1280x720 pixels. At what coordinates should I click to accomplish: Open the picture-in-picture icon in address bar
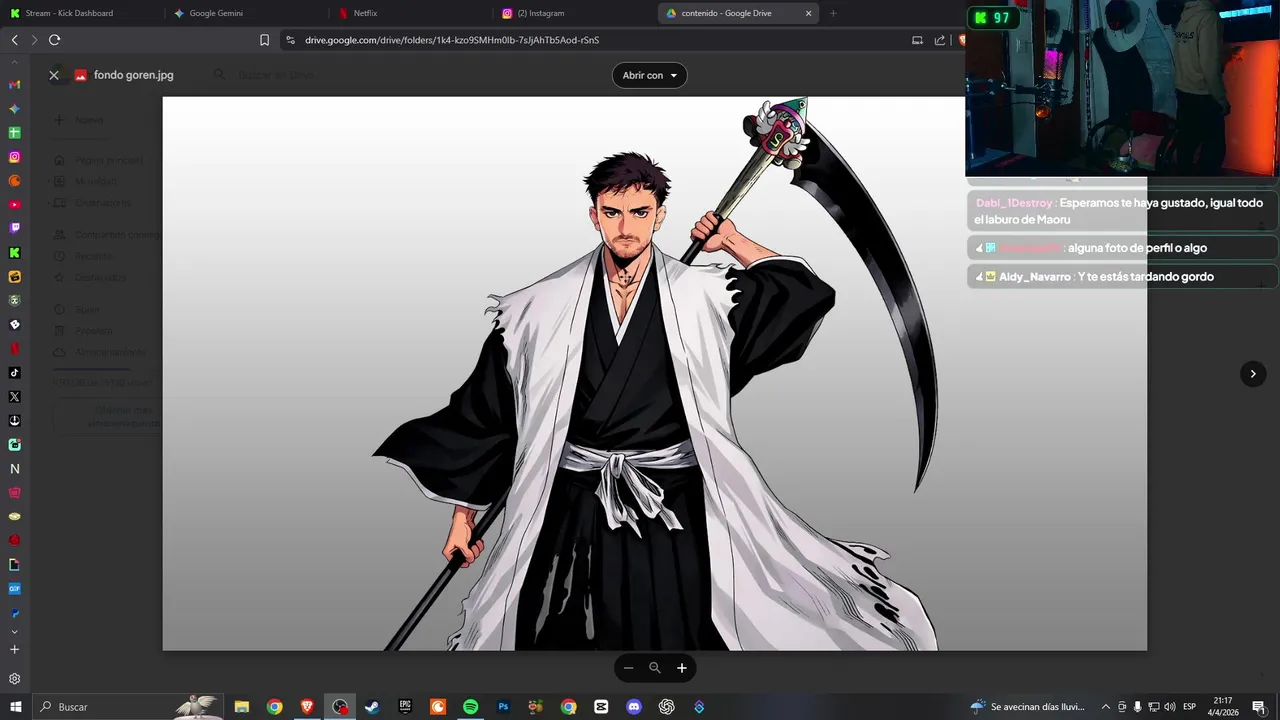click(x=917, y=40)
